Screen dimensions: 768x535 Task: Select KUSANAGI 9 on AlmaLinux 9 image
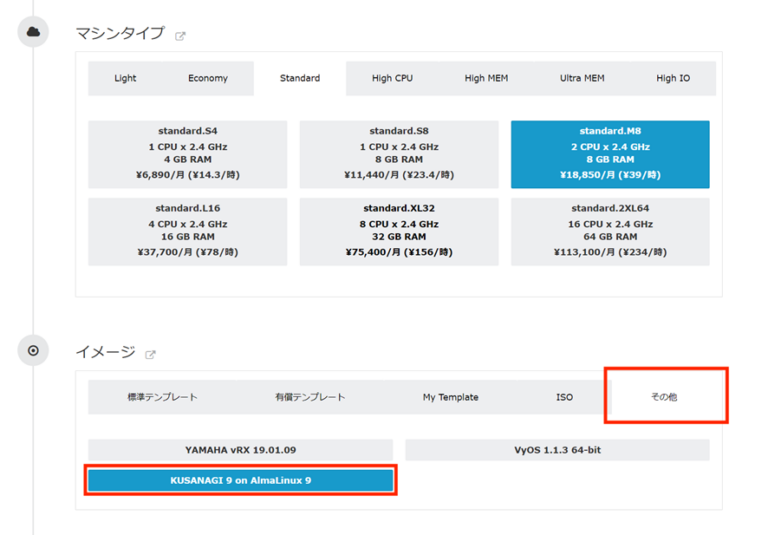[240, 480]
